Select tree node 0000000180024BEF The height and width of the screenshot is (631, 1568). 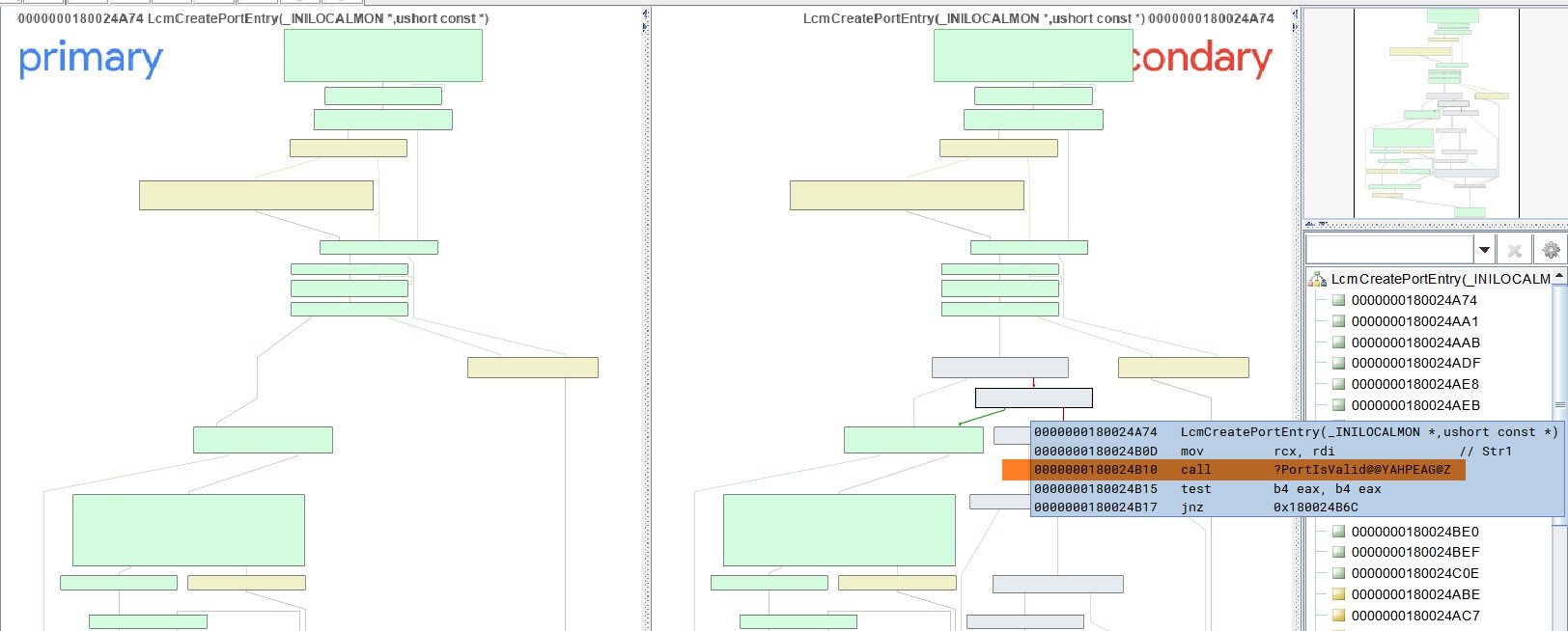(x=1414, y=552)
